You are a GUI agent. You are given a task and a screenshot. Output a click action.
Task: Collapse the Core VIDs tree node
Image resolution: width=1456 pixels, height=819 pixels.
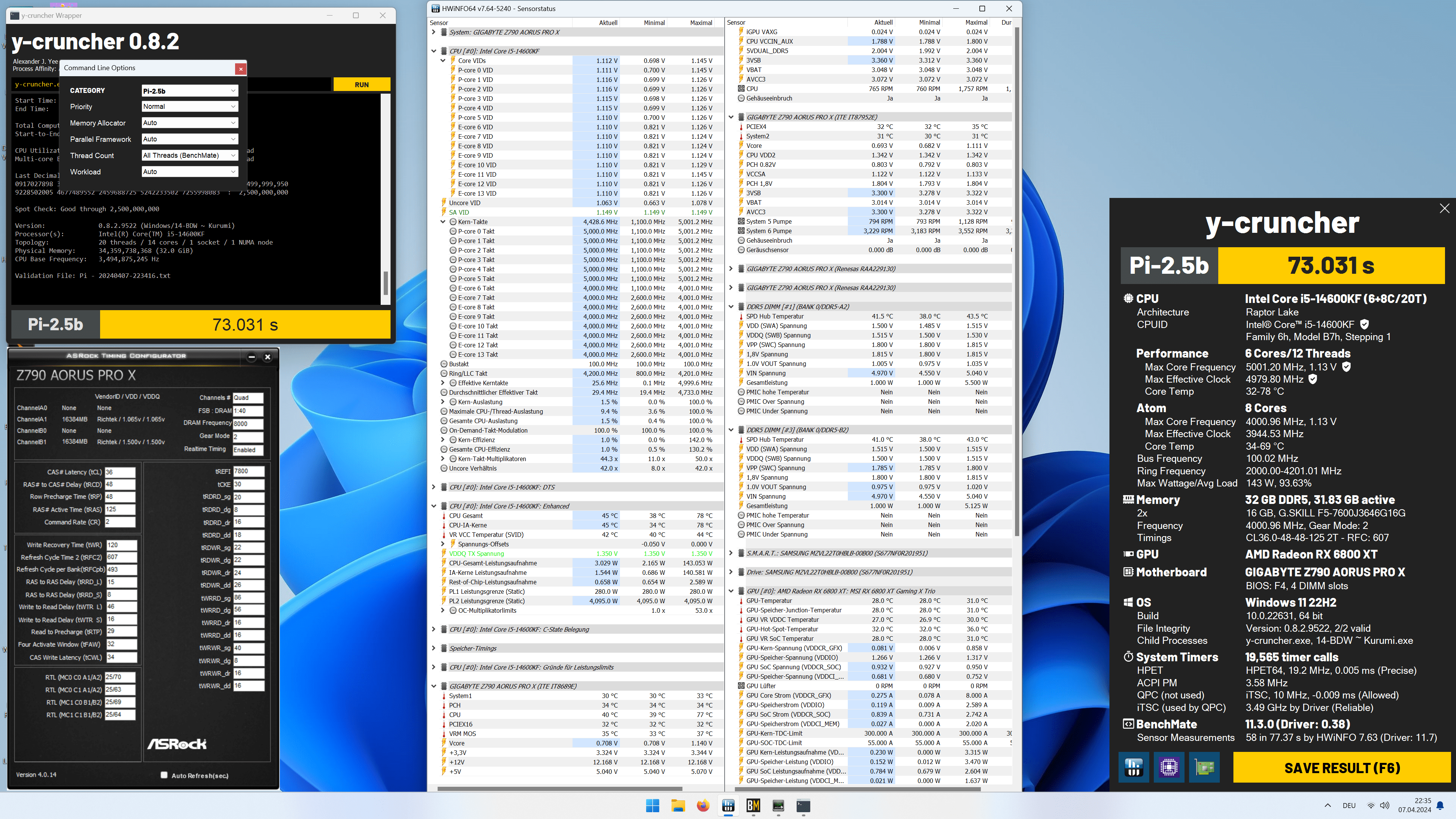[443, 61]
